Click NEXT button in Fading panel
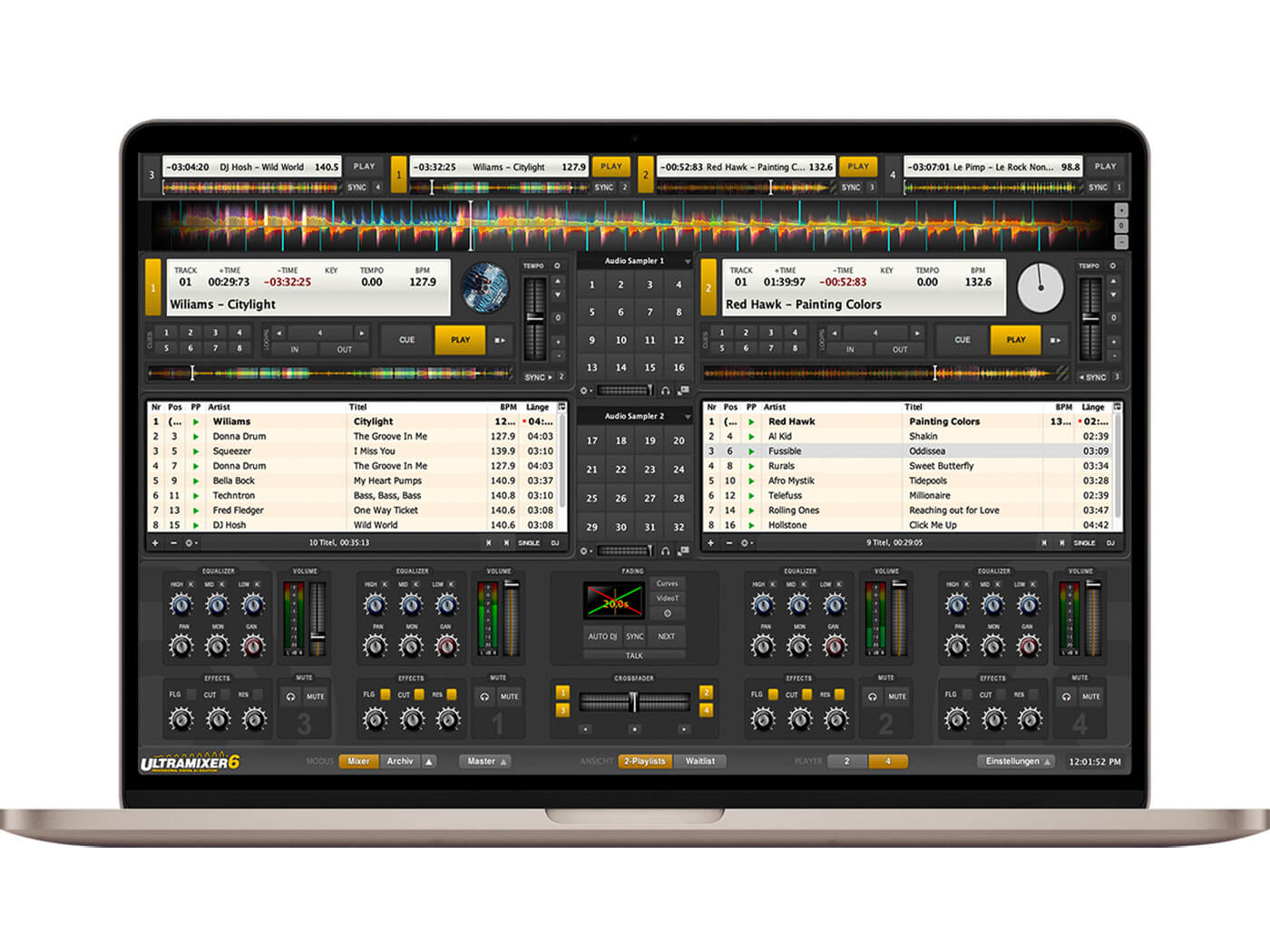This screenshot has width=1270, height=952. point(667,636)
